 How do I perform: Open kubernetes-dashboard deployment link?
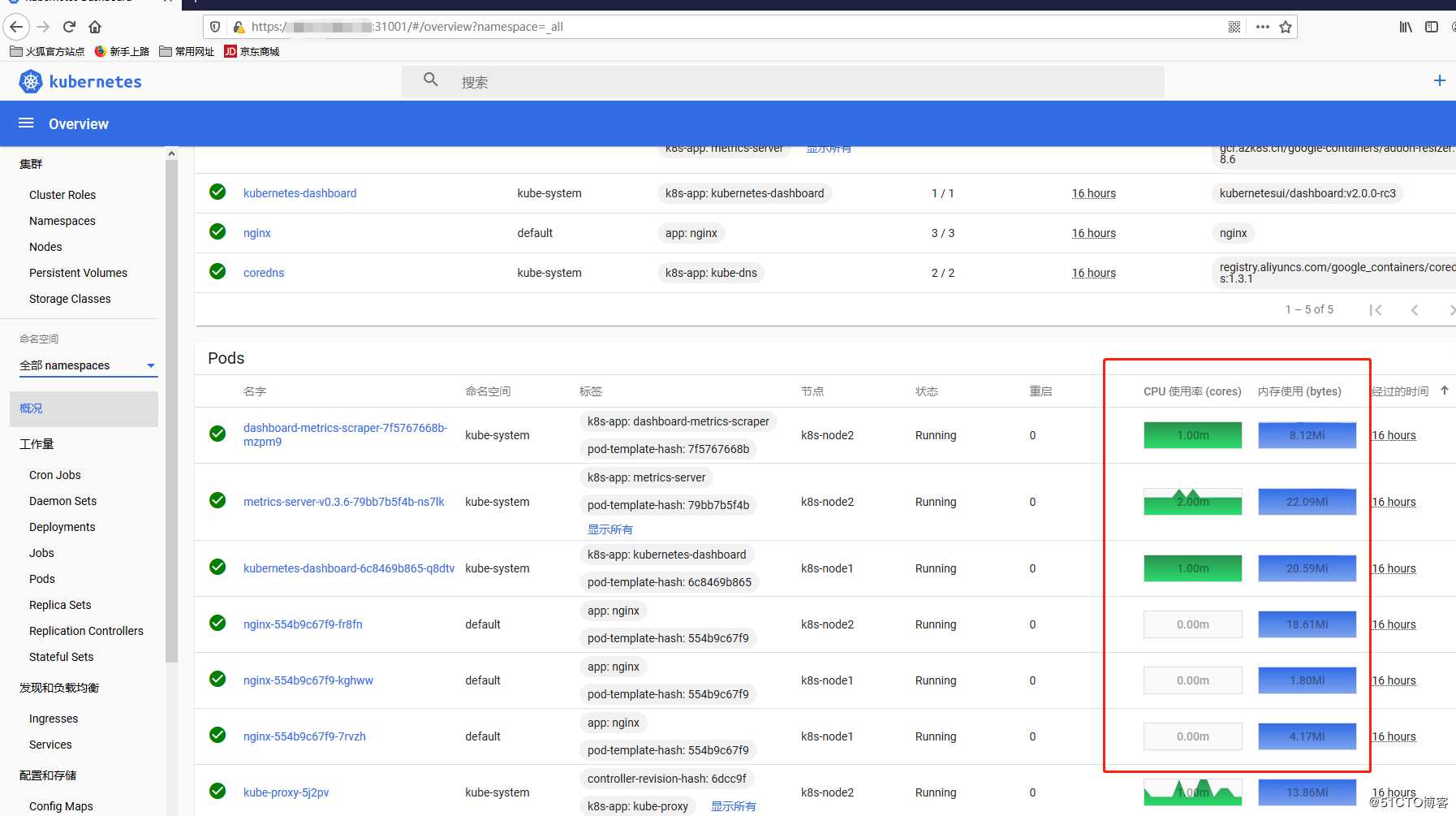pyautogui.click(x=300, y=193)
